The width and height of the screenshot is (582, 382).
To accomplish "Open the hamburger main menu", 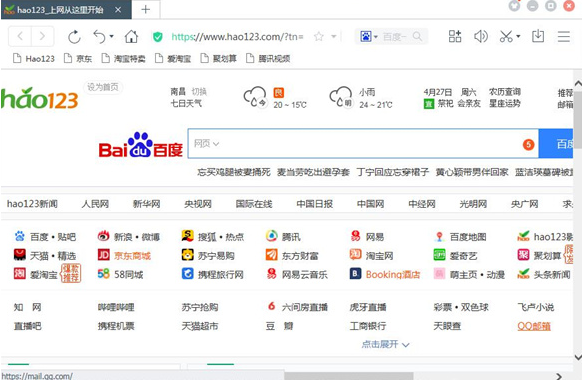I will [x=563, y=36].
